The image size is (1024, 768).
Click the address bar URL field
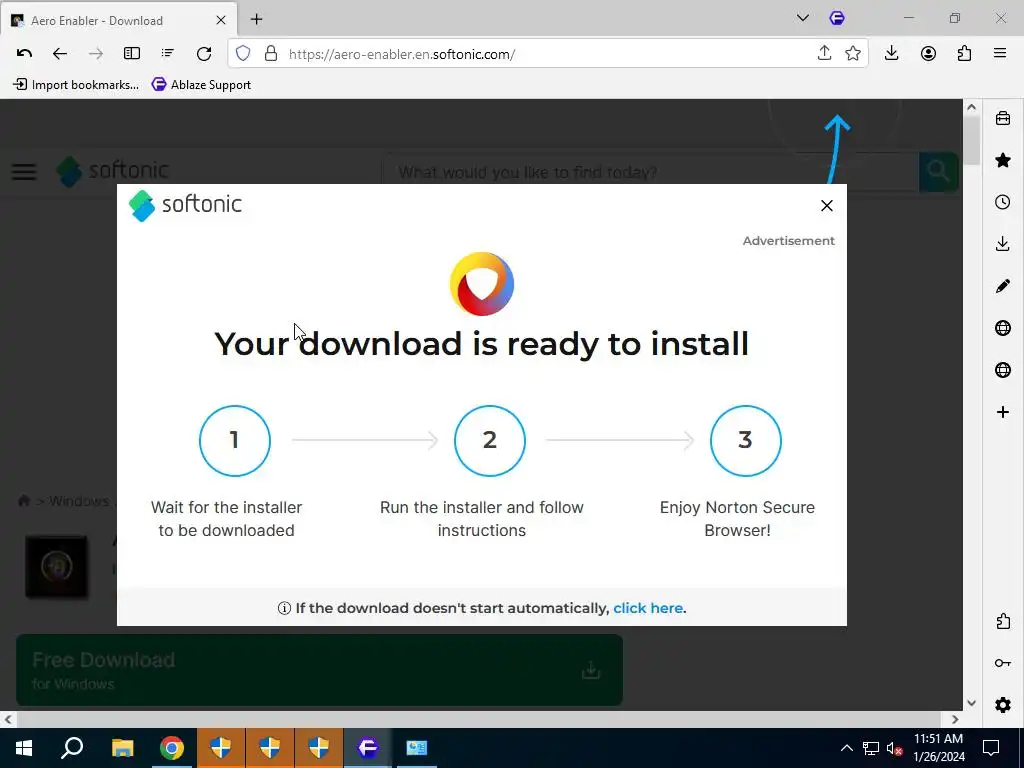click(549, 54)
